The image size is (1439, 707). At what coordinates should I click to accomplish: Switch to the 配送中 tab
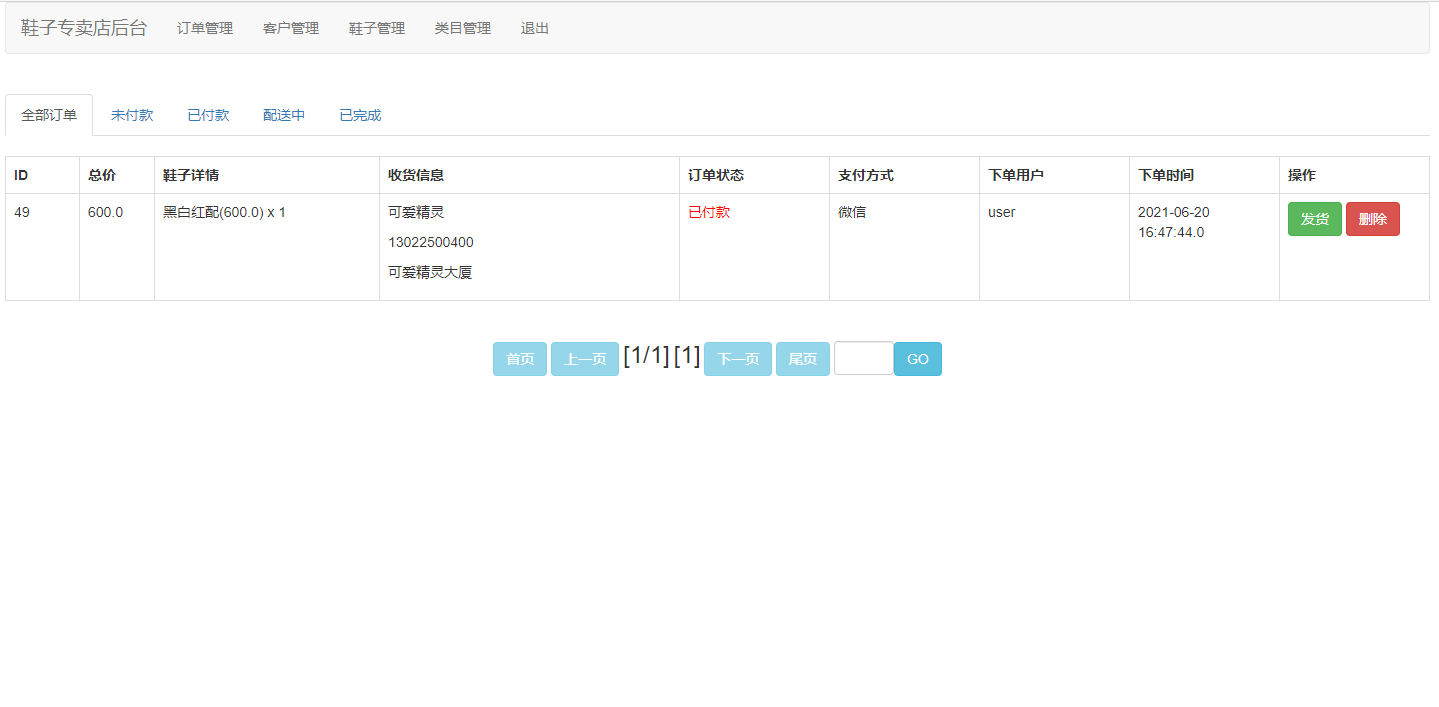tap(283, 115)
